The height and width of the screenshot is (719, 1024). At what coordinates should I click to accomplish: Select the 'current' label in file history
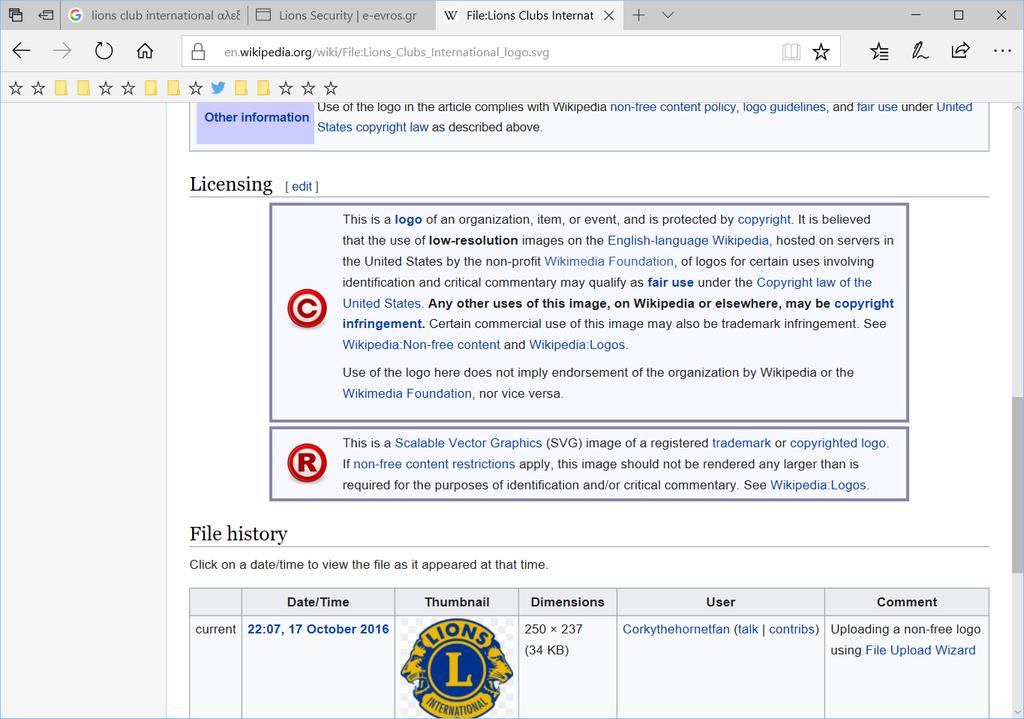coord(216,629)
